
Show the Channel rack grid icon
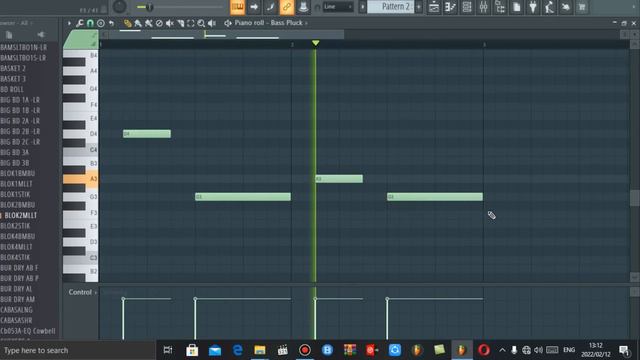tap(467, 7)
